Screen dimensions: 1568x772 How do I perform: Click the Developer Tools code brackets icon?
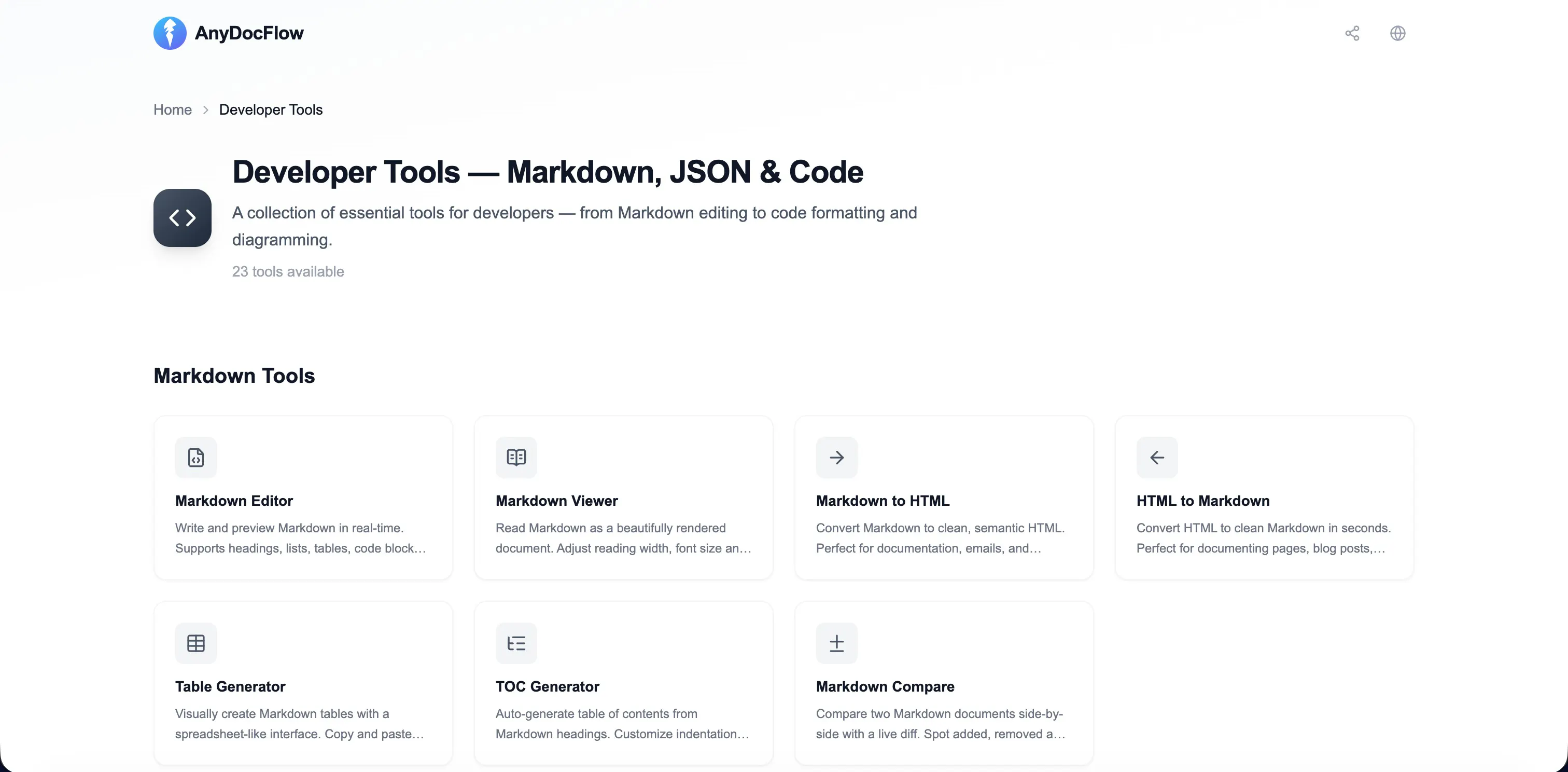pyautogui.click(x=182, y=218)
